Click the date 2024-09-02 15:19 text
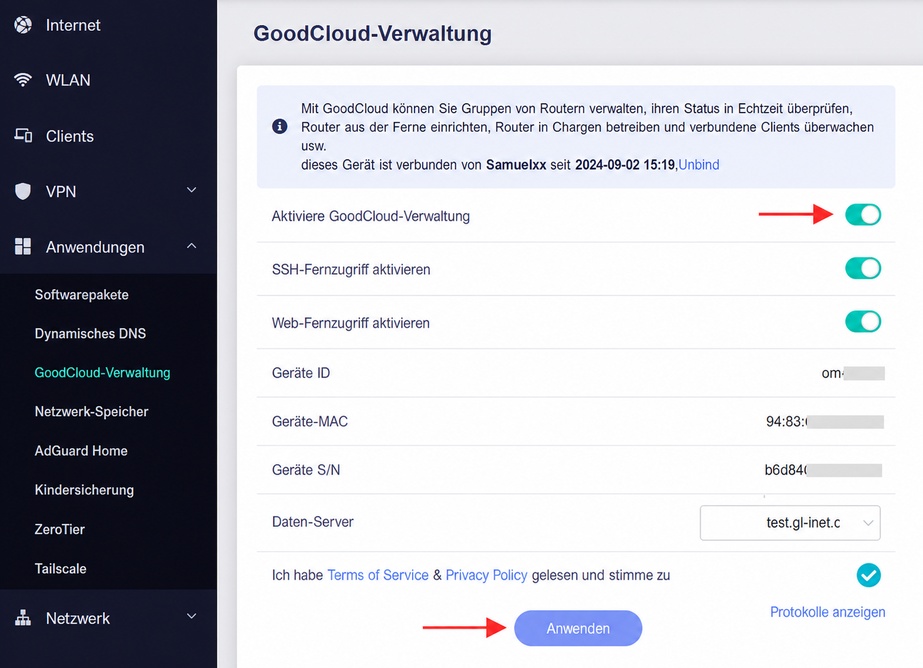923x668 pixels. pos(625,165)
